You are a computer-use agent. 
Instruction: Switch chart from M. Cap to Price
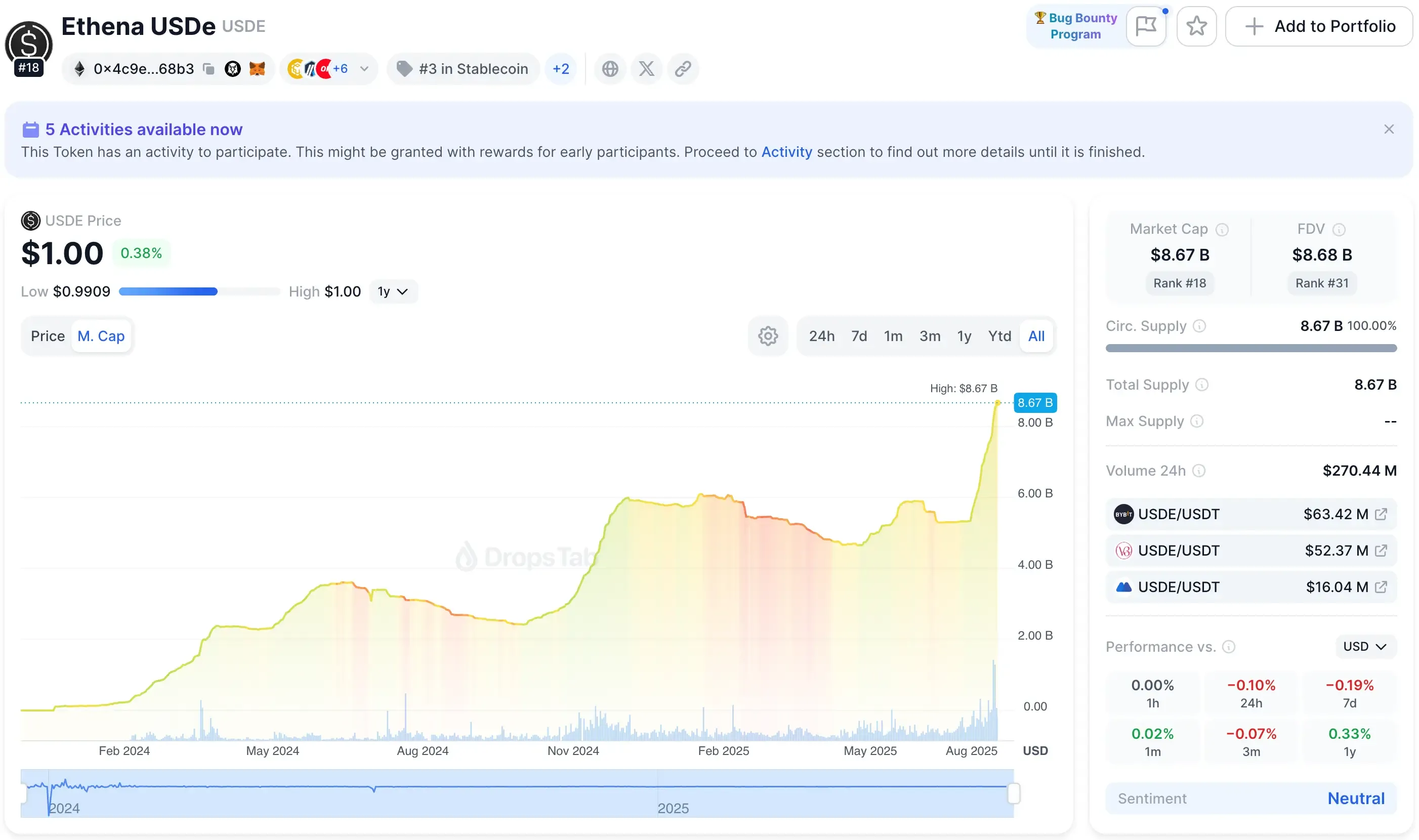(48, 335)
